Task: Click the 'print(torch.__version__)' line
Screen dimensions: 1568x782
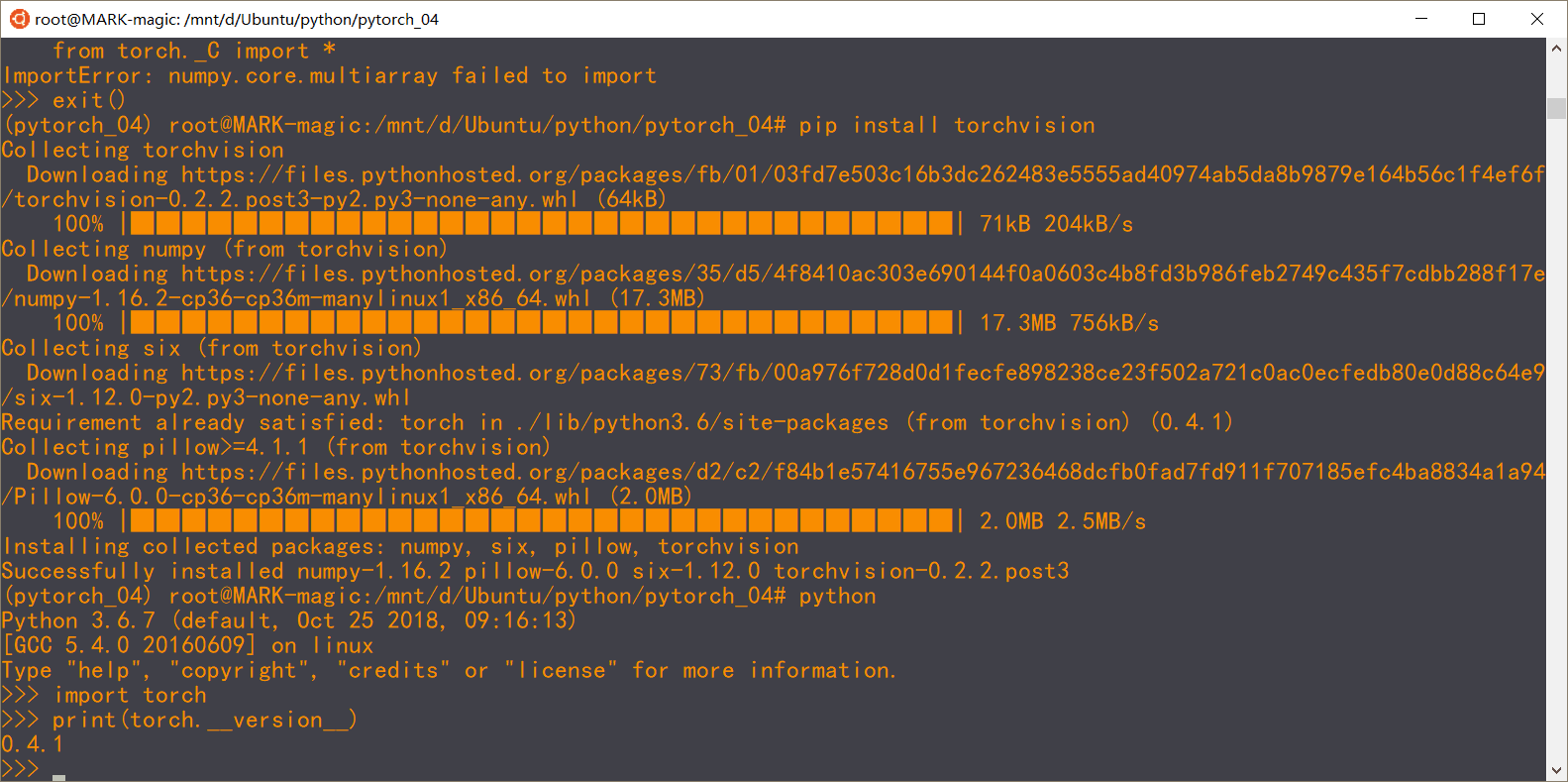Action: (179, 720)
